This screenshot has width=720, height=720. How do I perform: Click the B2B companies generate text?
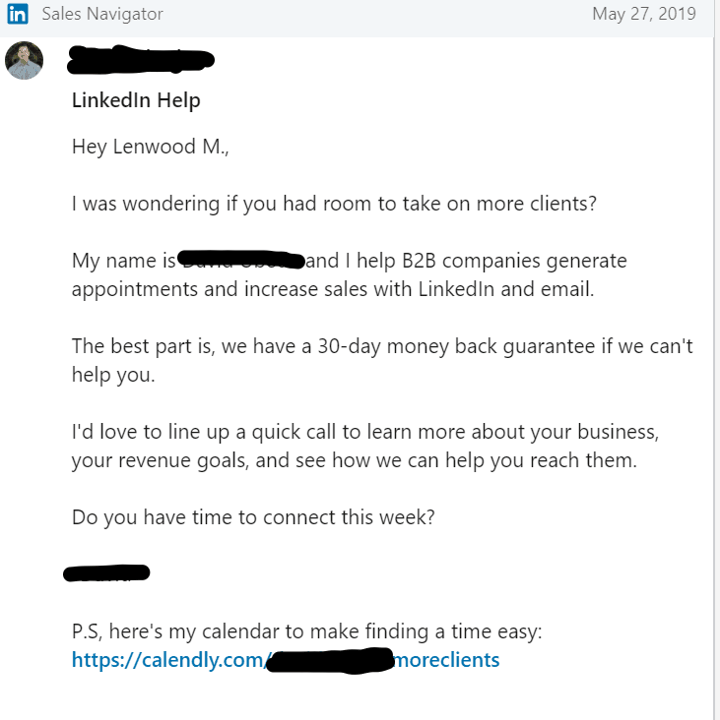click(514, 260)
